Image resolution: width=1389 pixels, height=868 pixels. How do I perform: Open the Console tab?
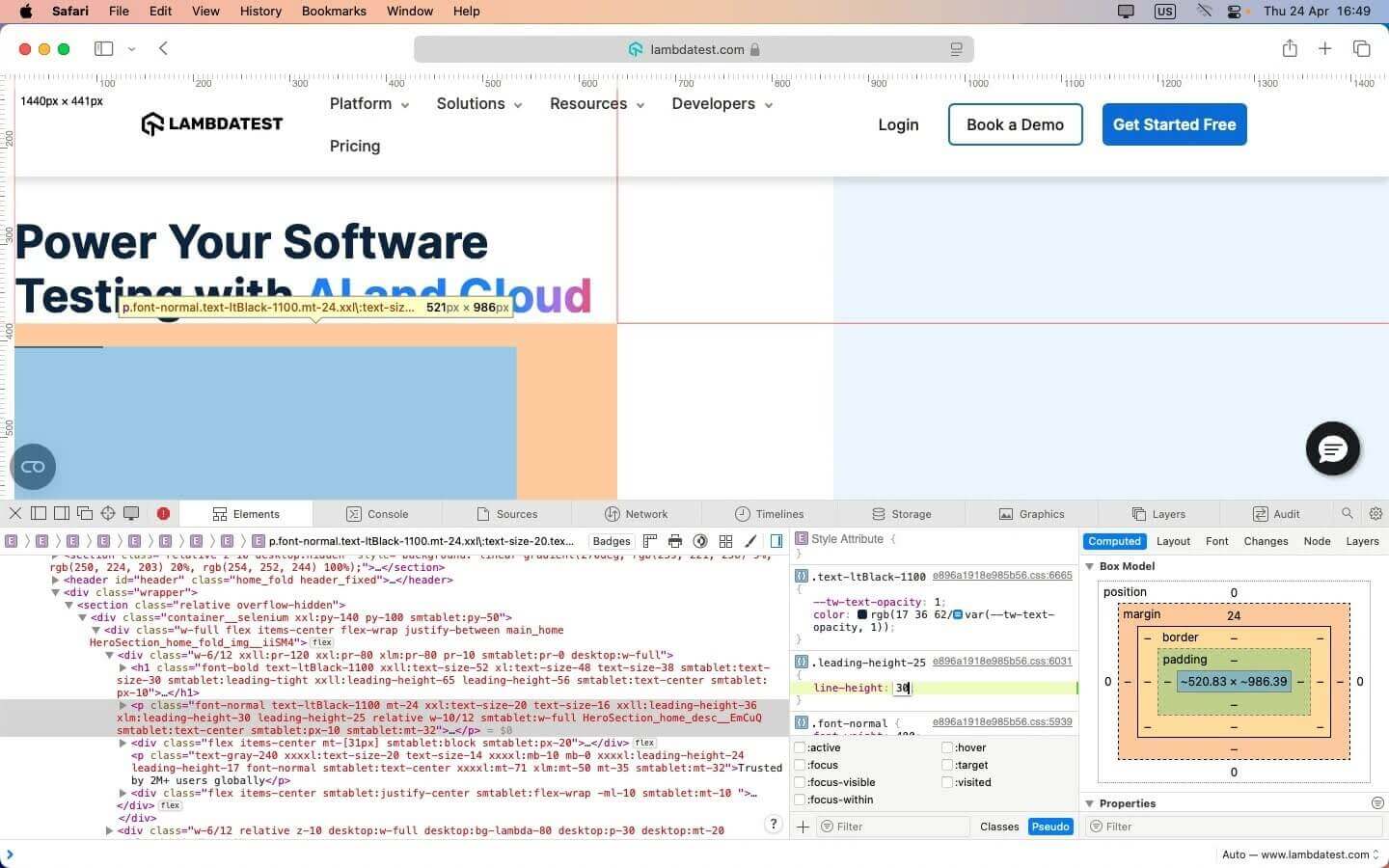[x=377, y=514]
